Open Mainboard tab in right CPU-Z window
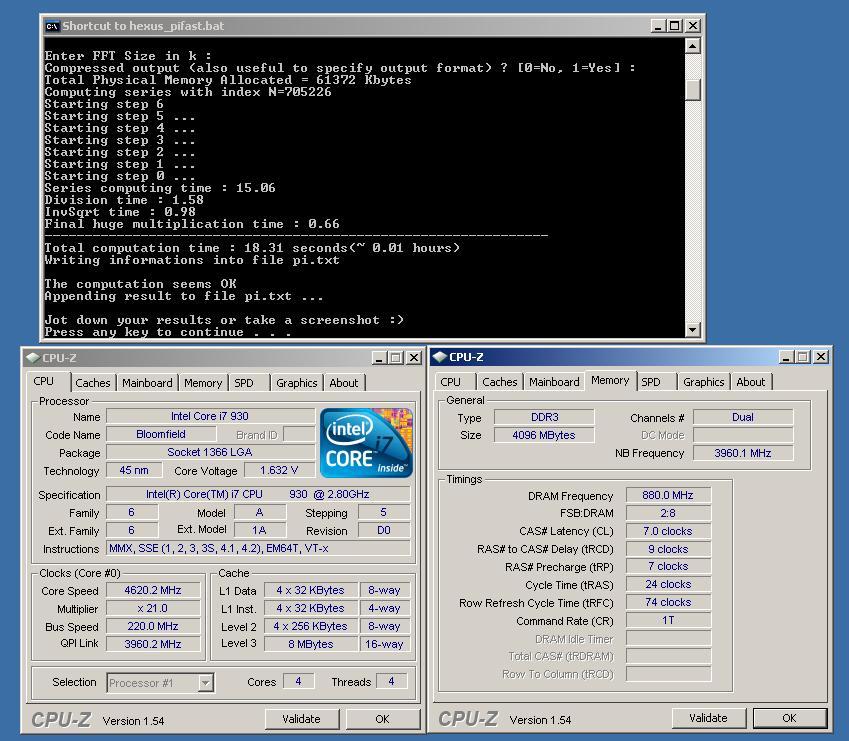849x741 pixels. pos(554,382)
